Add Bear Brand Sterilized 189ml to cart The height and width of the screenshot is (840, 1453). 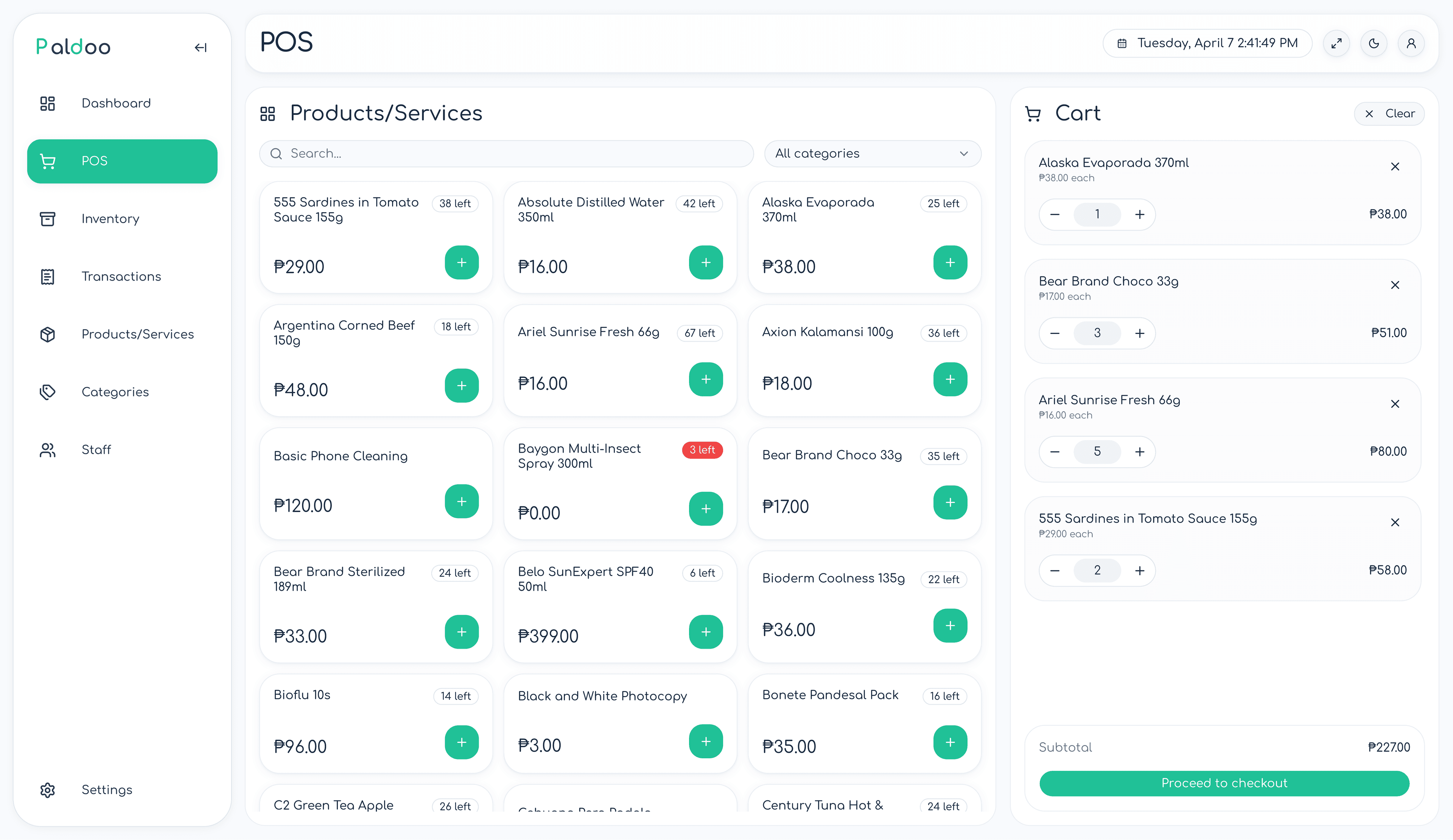tap(461, 632)
